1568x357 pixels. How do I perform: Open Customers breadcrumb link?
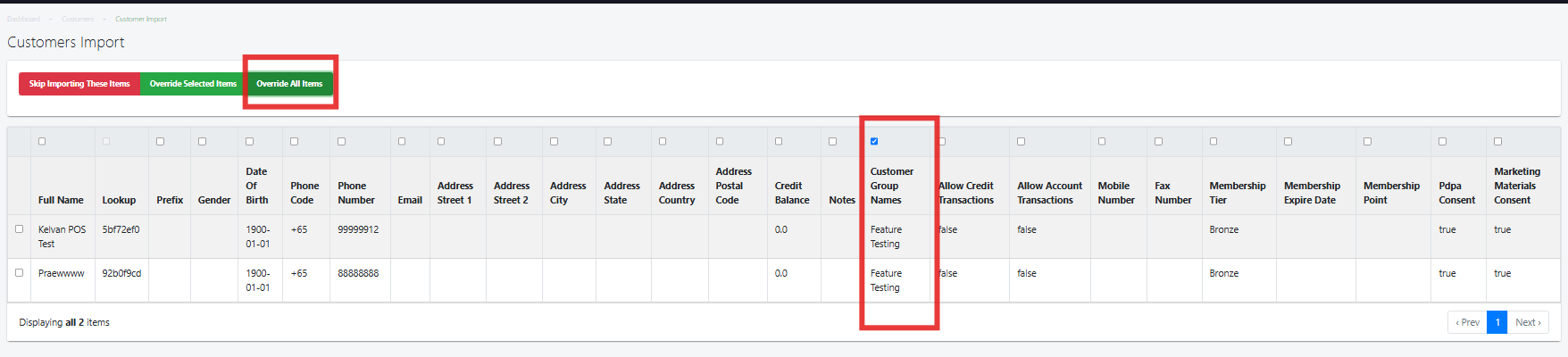pyautogui.click(x=78, y=19)
